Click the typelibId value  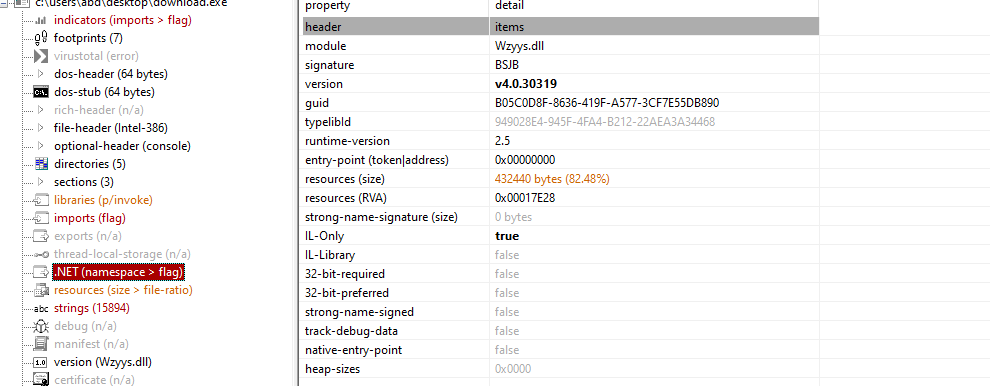coord(605,122)
